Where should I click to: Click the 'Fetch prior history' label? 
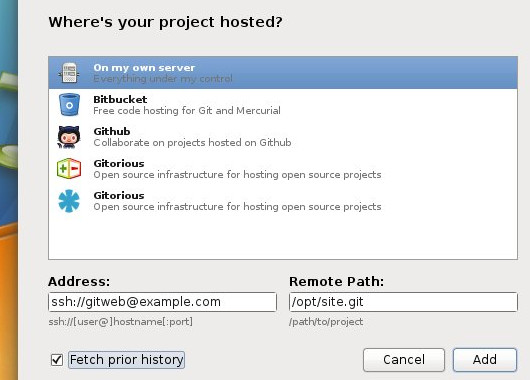coord(126,360)
